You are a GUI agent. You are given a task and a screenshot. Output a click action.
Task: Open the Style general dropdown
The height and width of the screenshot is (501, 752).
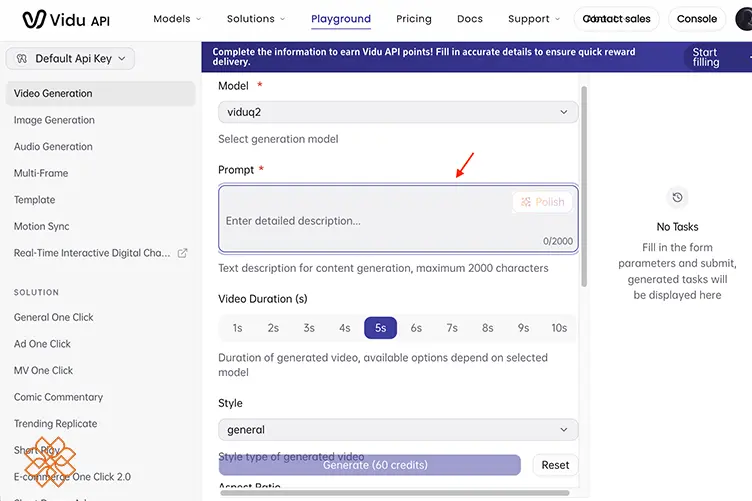(398, 430)
